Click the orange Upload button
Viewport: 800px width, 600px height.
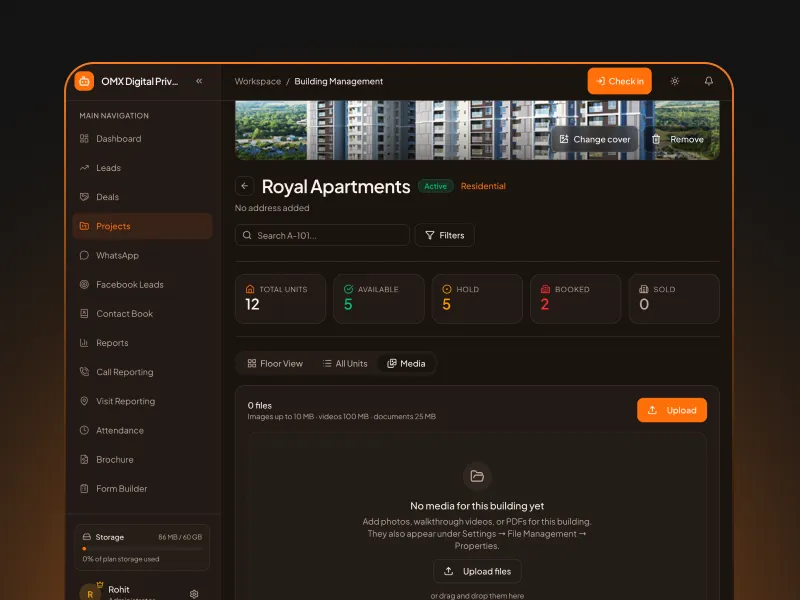[672, 410]
